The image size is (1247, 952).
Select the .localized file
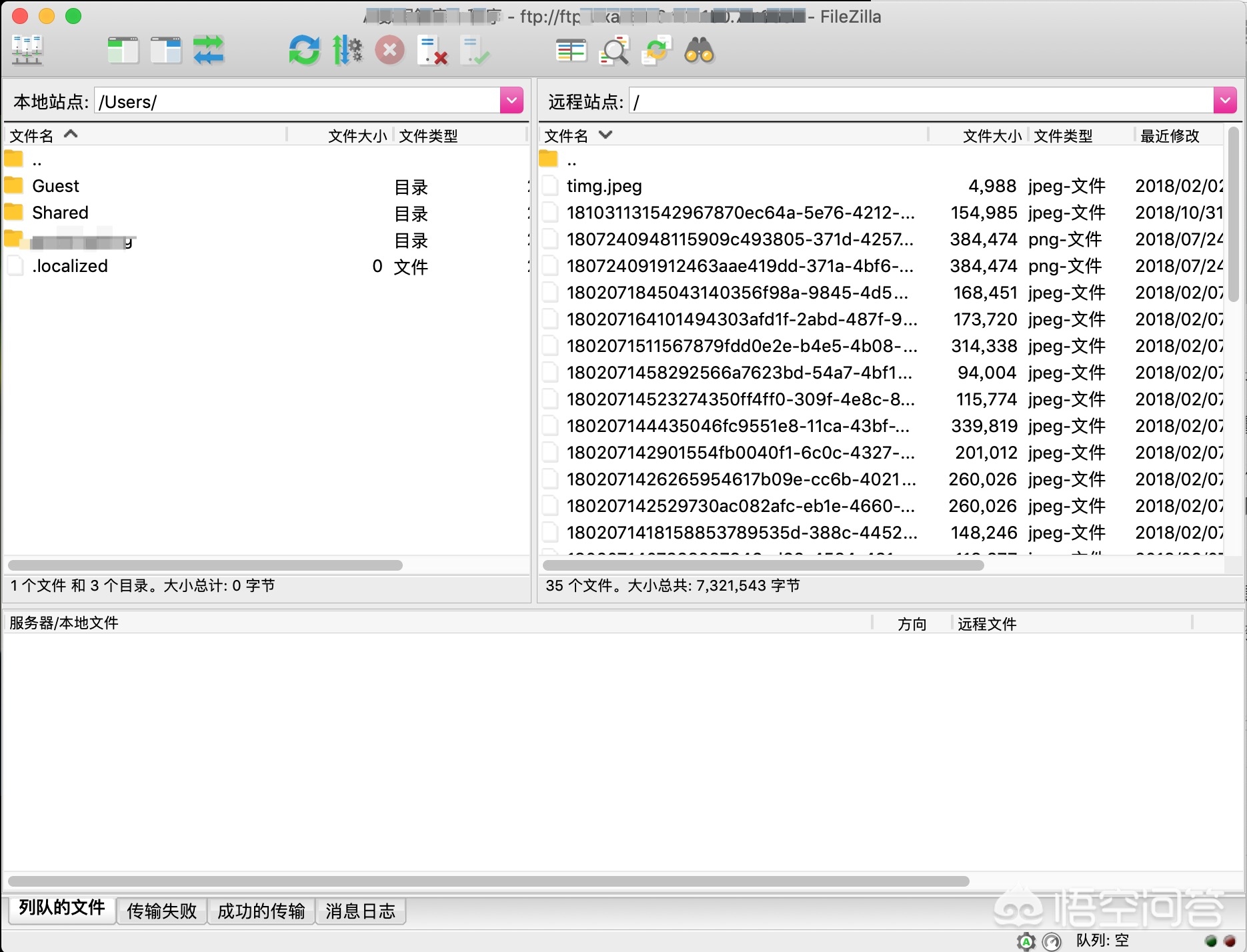point(267,266)
